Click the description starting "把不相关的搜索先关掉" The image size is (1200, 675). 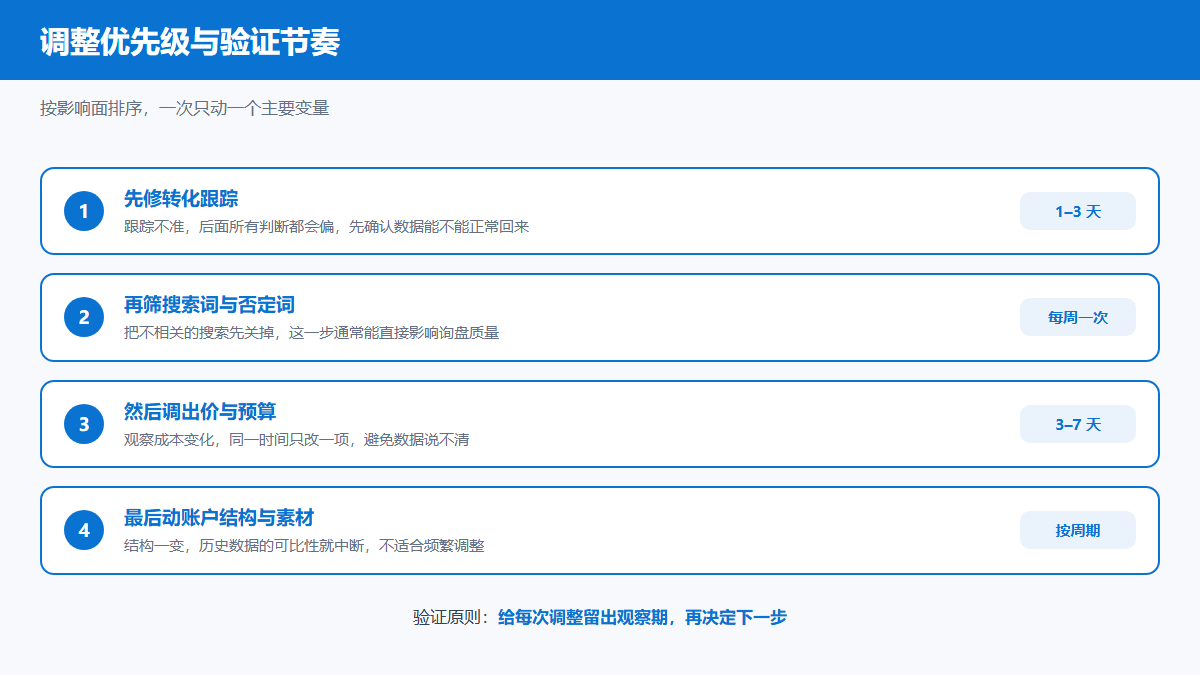pos(311,333)
